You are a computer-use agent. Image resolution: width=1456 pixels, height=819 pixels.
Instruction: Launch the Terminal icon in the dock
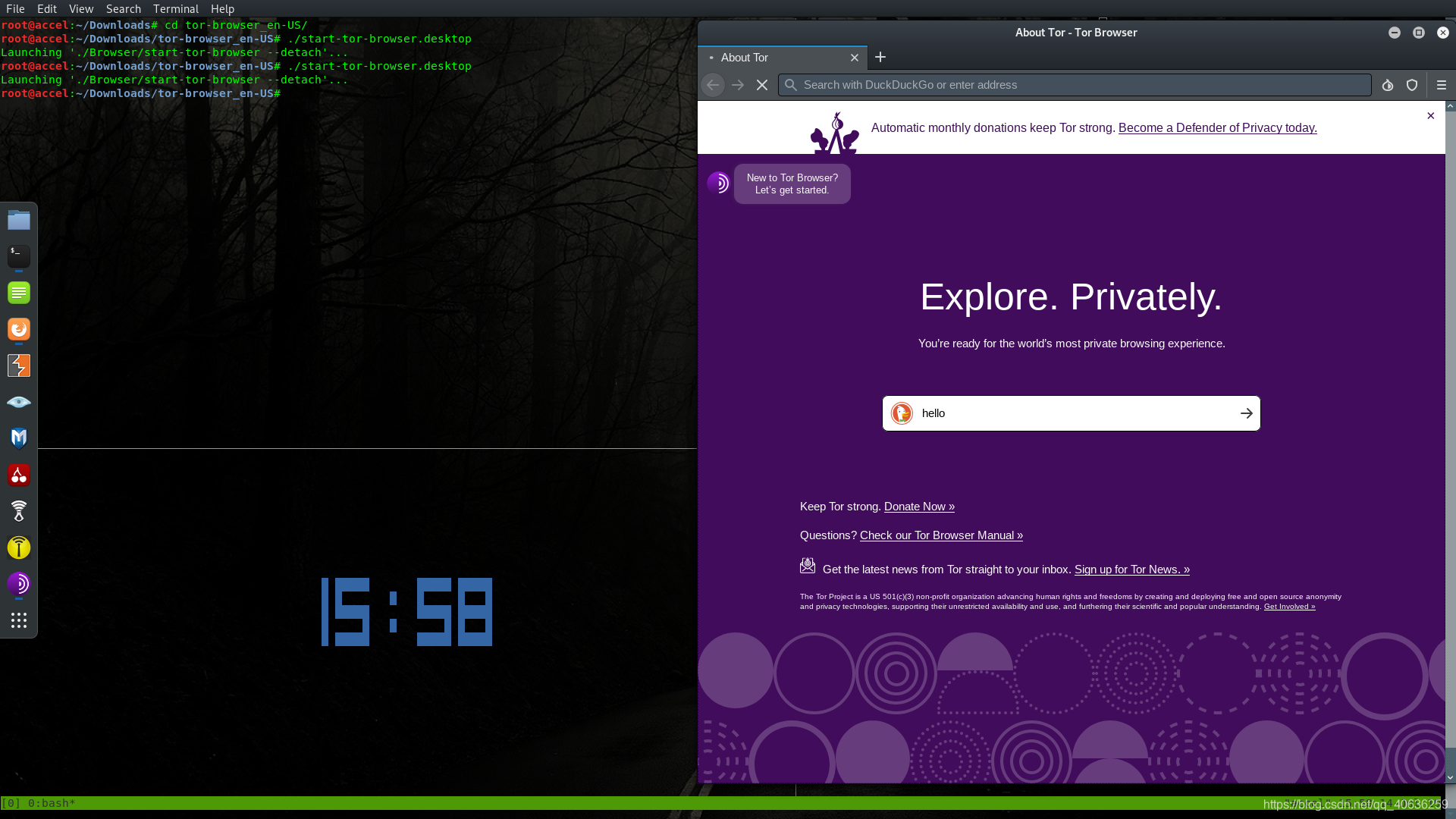click(x=19, y=256)
